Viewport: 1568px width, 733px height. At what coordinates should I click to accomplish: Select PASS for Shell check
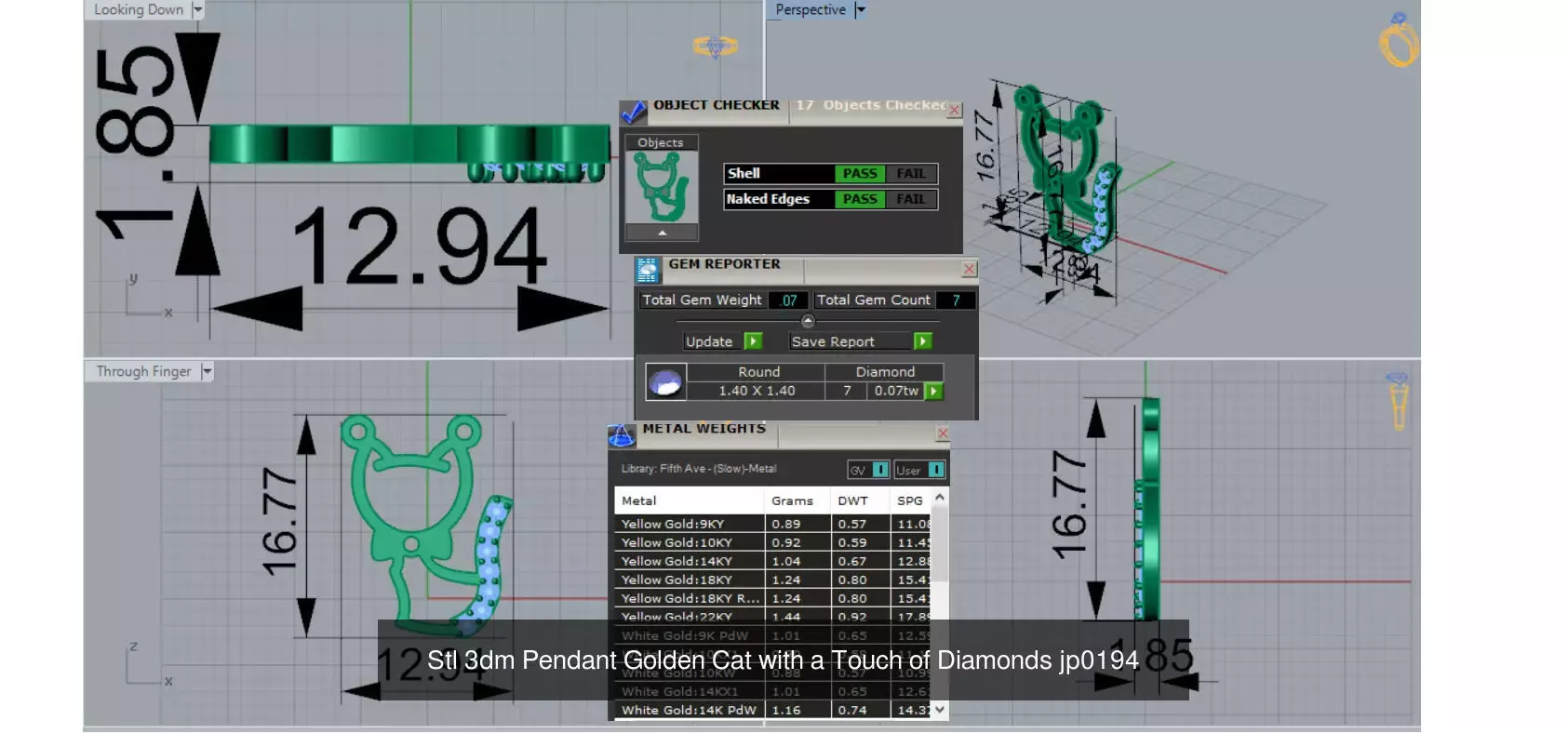[x=860, y=174]
